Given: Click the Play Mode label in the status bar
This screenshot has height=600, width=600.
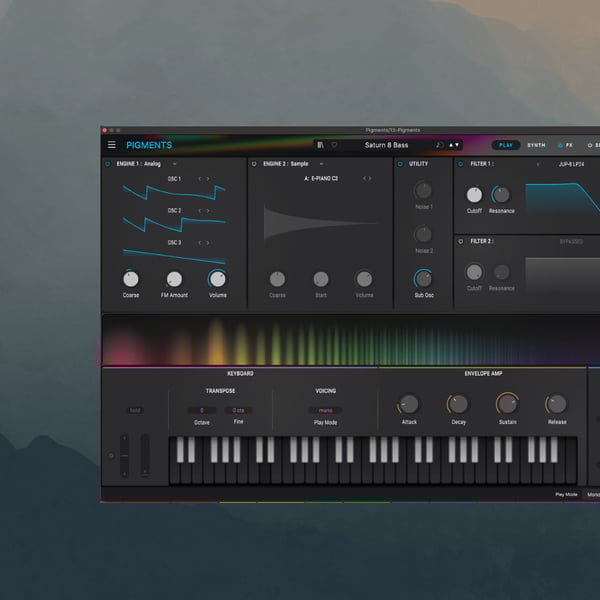Looking at the screenshot, I should coord(566,494).
